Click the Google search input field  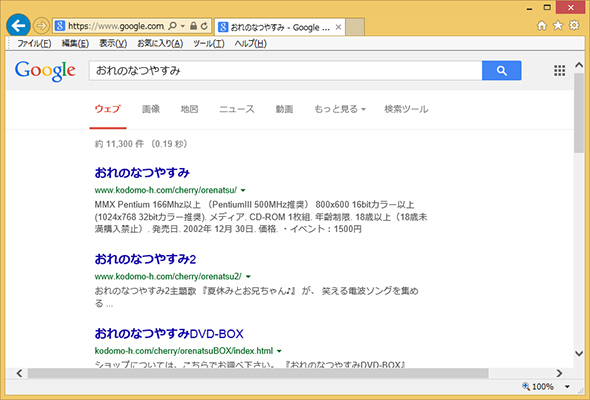pos(285,70)
